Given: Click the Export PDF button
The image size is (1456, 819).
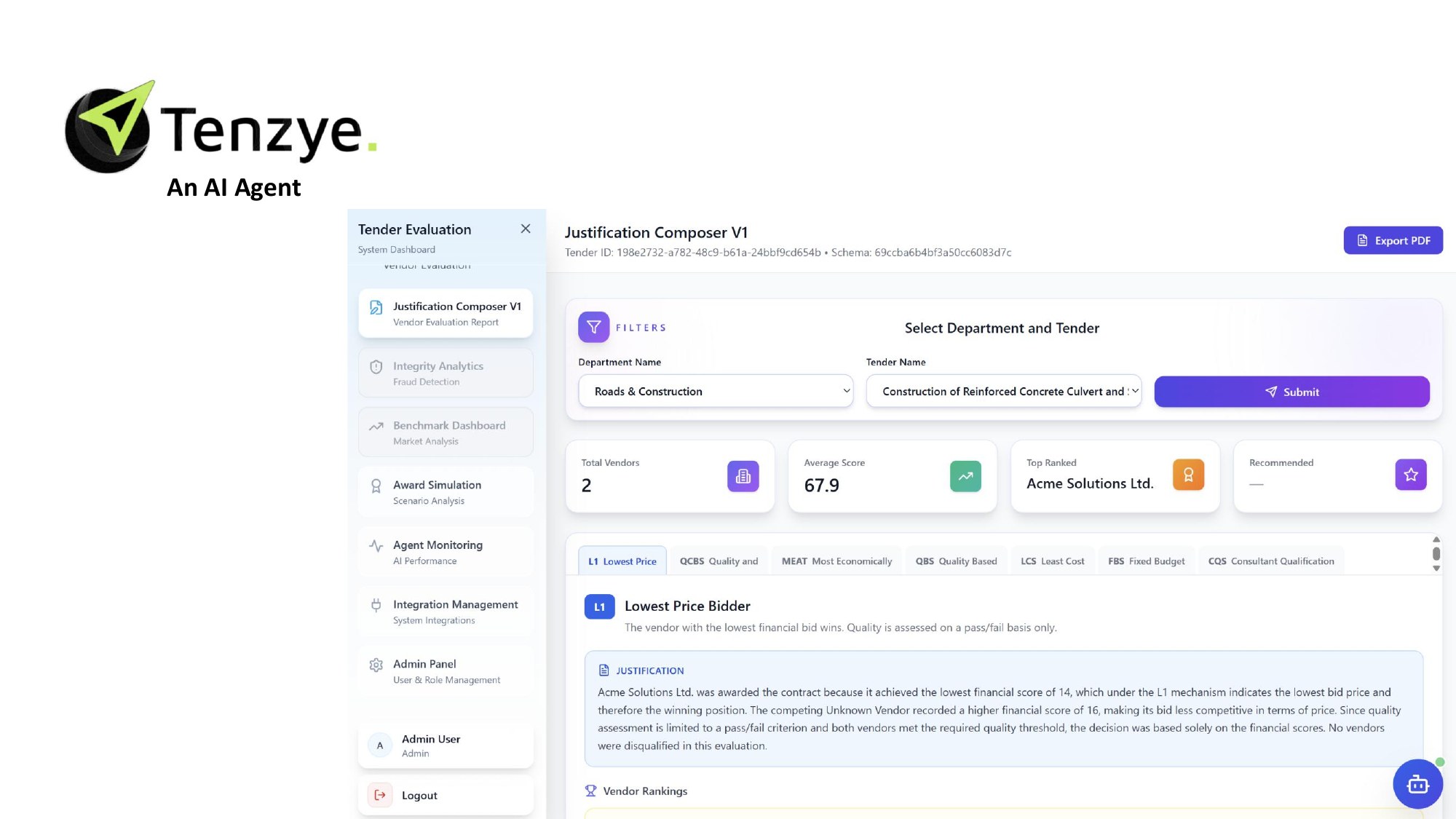Looking at the screenshot, I should (1393, 240).
